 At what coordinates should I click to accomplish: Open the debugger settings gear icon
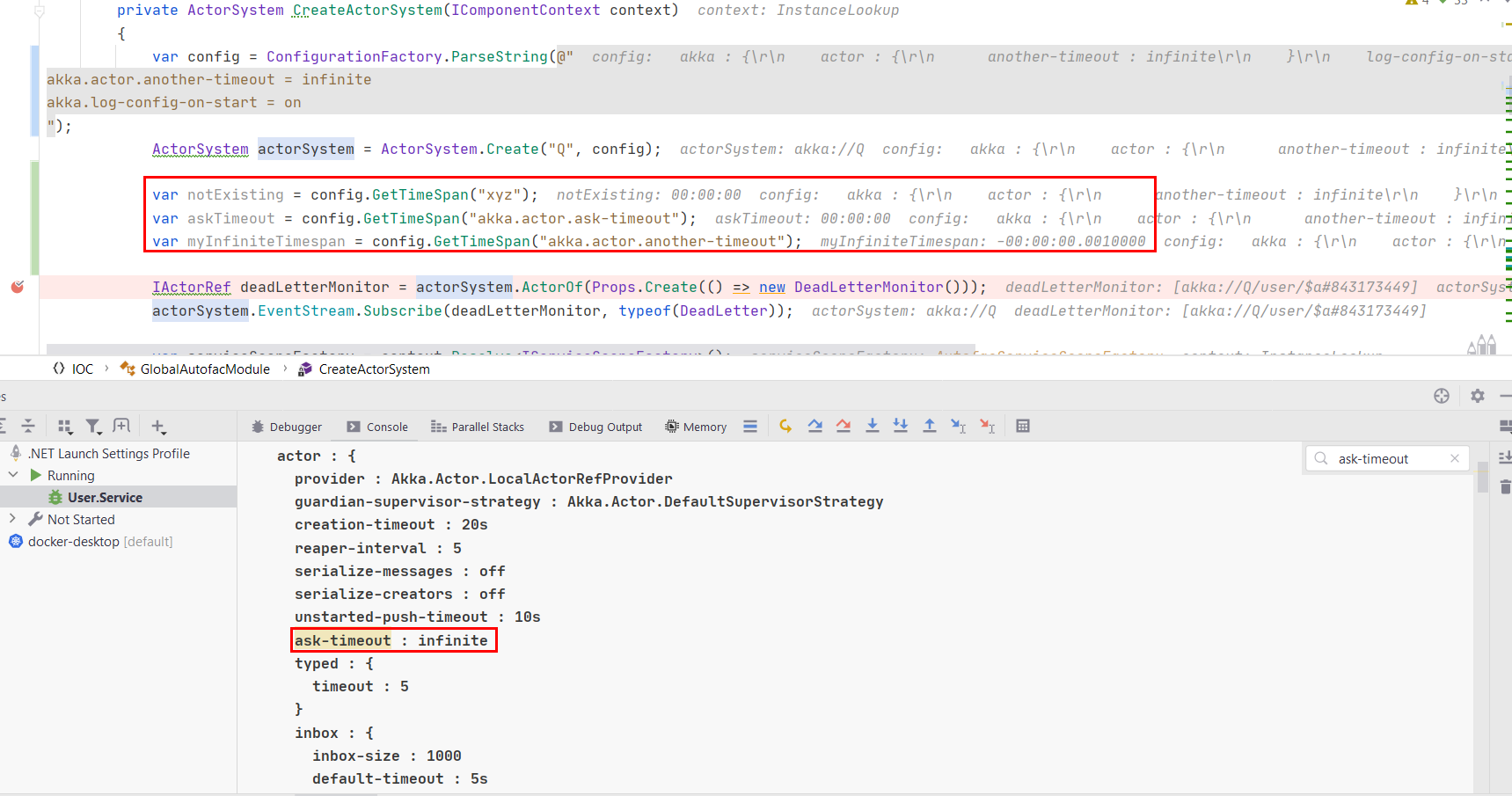[1477, 396]
